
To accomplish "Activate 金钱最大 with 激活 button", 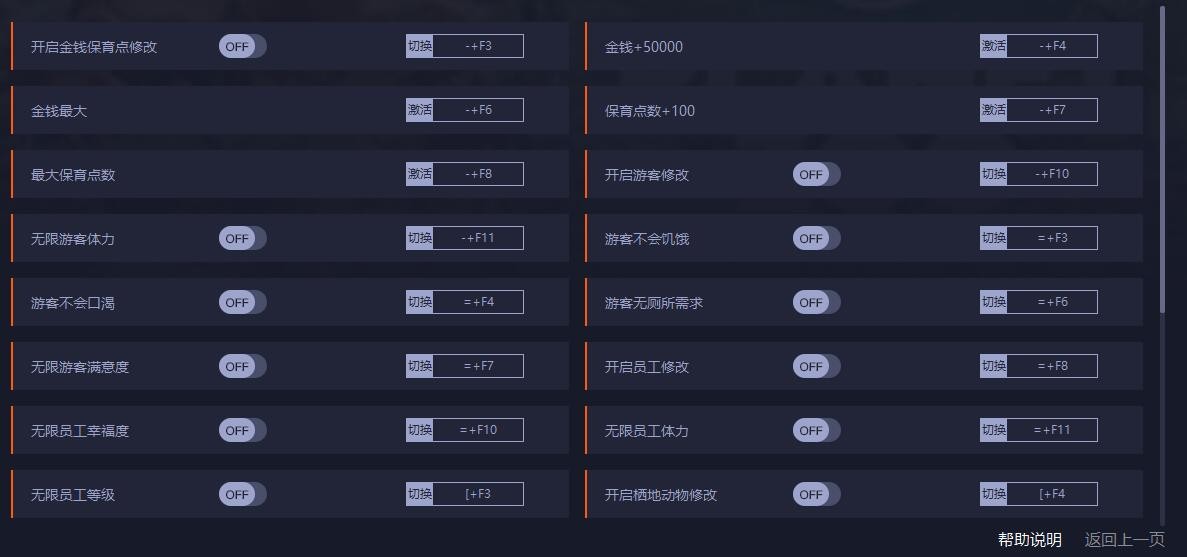I will coord(419,110).
